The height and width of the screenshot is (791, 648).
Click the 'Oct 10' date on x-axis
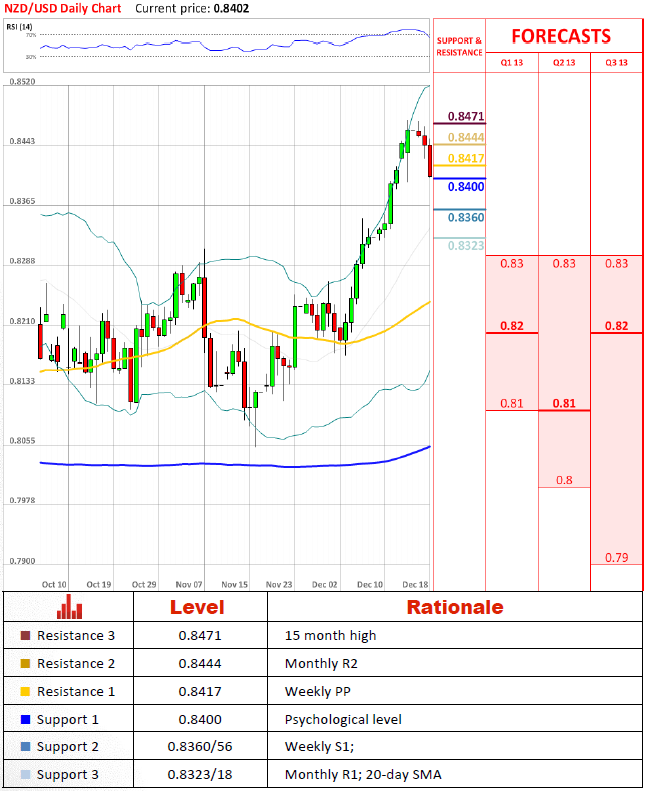(54, 585)
